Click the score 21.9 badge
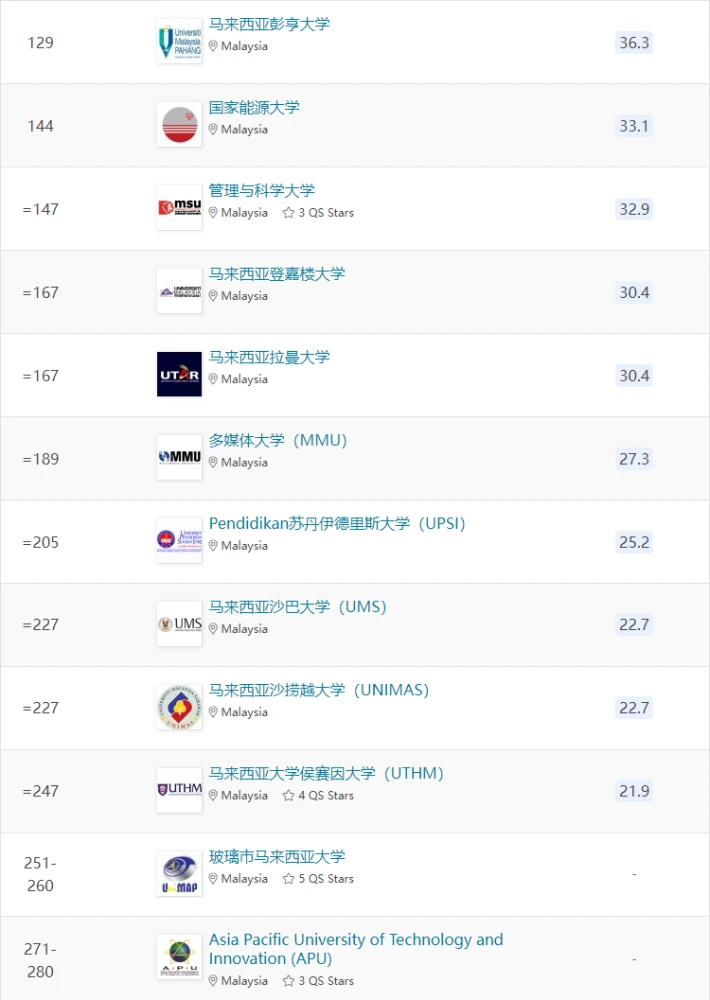The height and width of the screenshot is (1000, 710). pyautogui.click(x=634, y=791)
